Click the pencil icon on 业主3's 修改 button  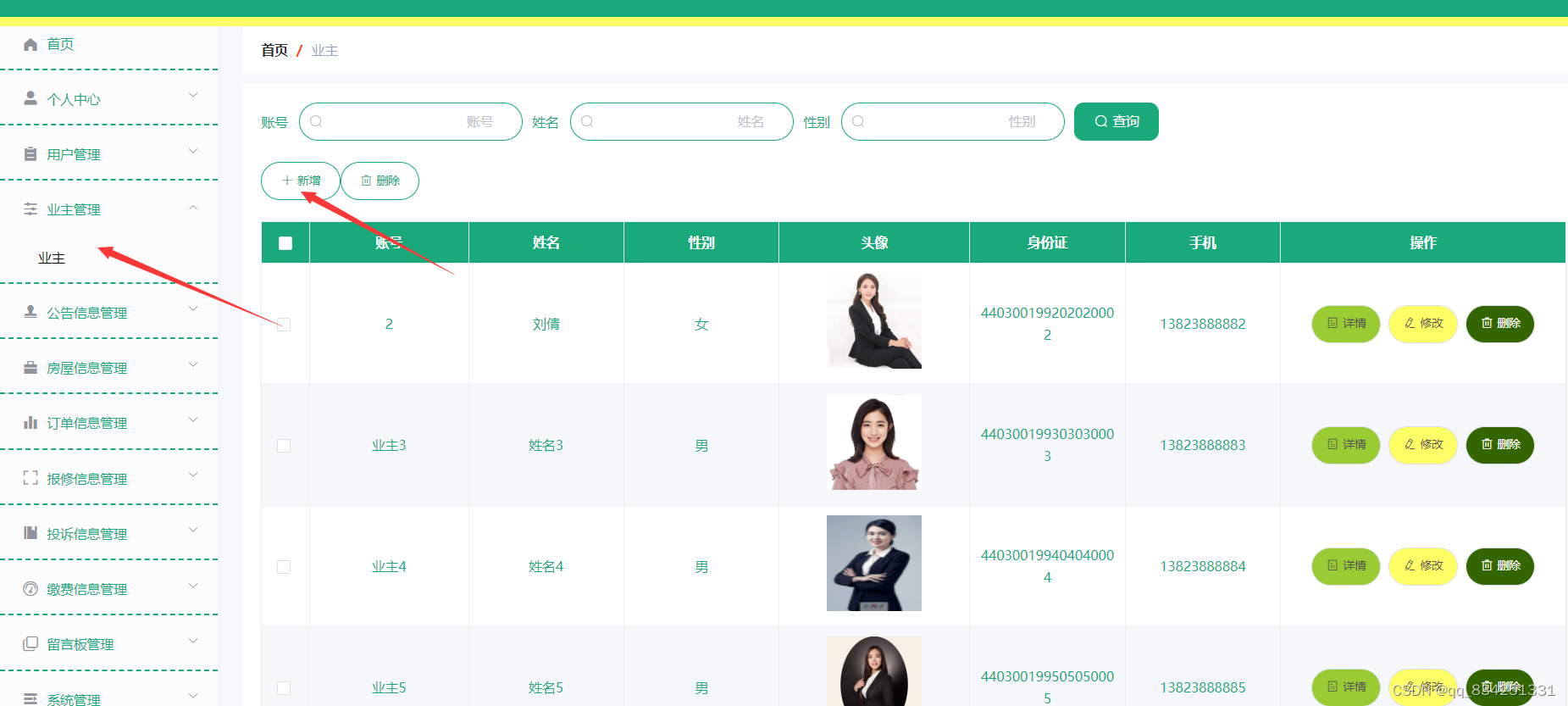[x=1410, y=444]
